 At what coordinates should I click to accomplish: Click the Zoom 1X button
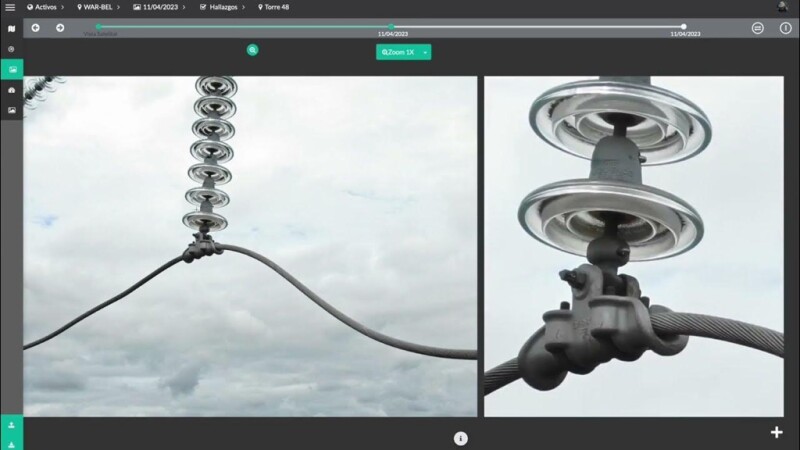coord(398,52)
